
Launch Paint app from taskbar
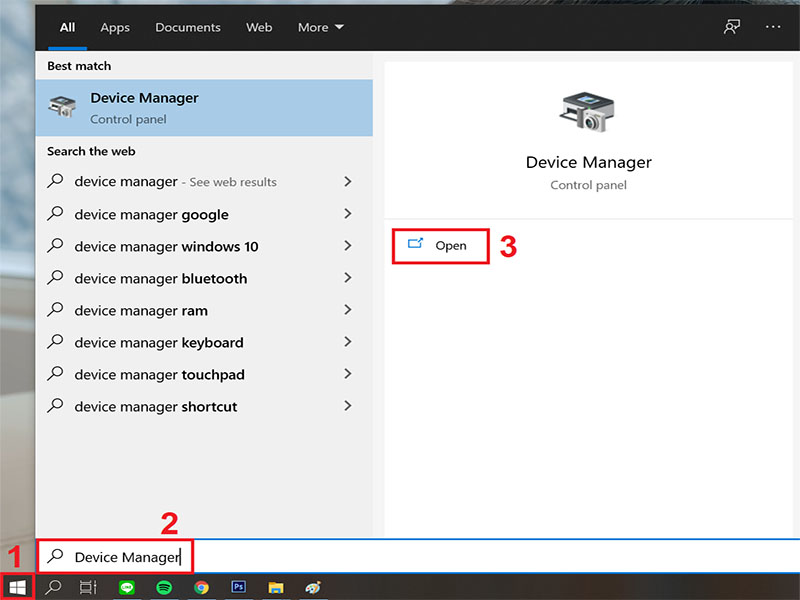click(313, 587)
